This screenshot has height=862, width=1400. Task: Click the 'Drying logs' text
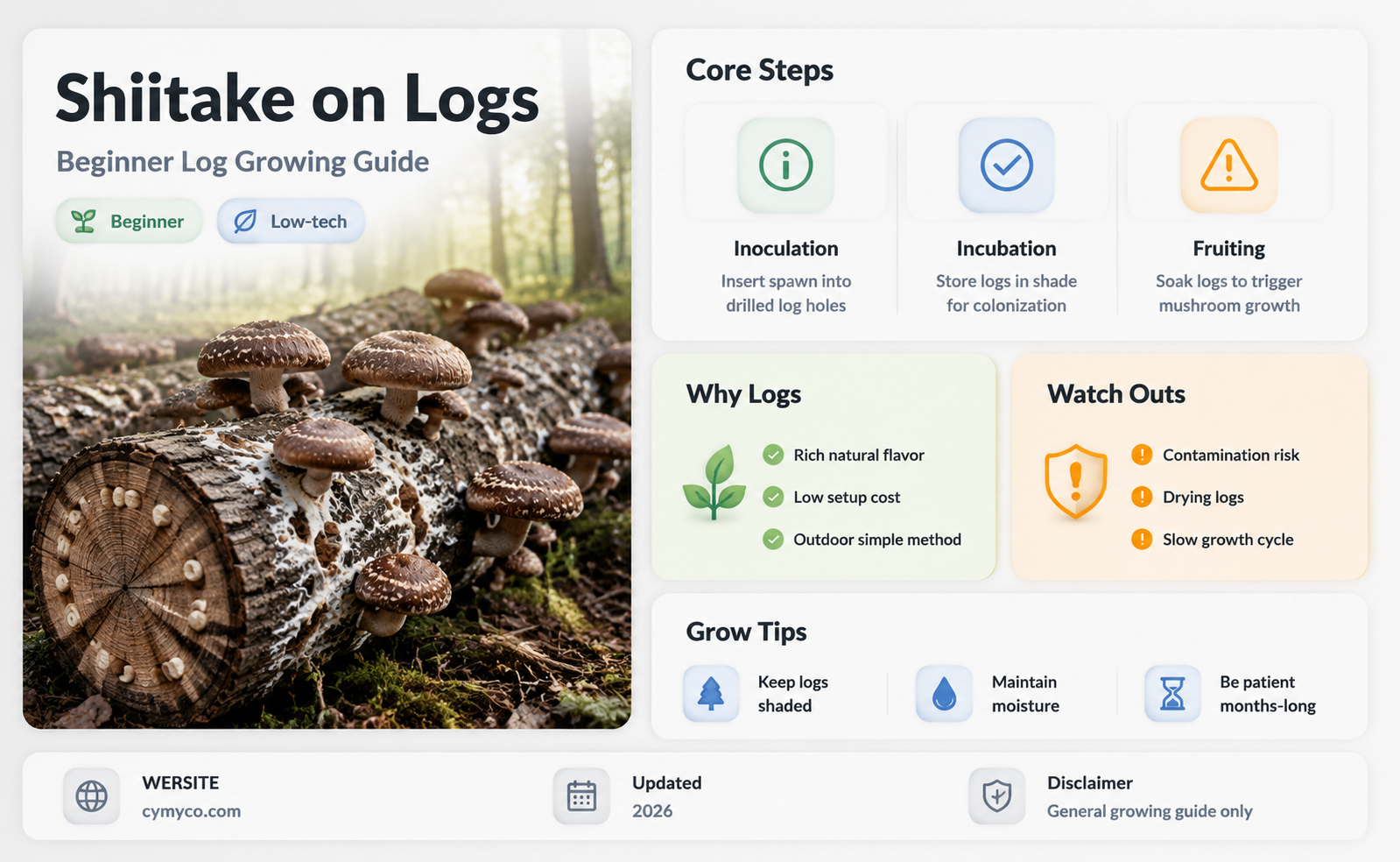[1203, 498]
